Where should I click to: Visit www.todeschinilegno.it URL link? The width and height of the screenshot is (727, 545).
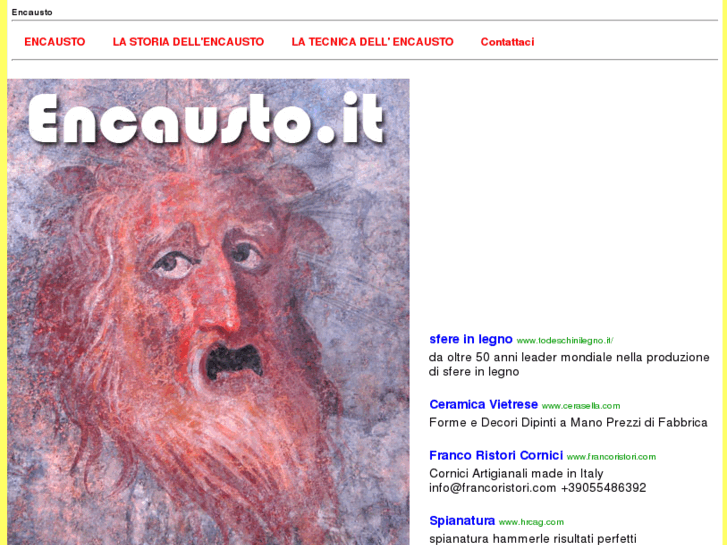point(565,340)
